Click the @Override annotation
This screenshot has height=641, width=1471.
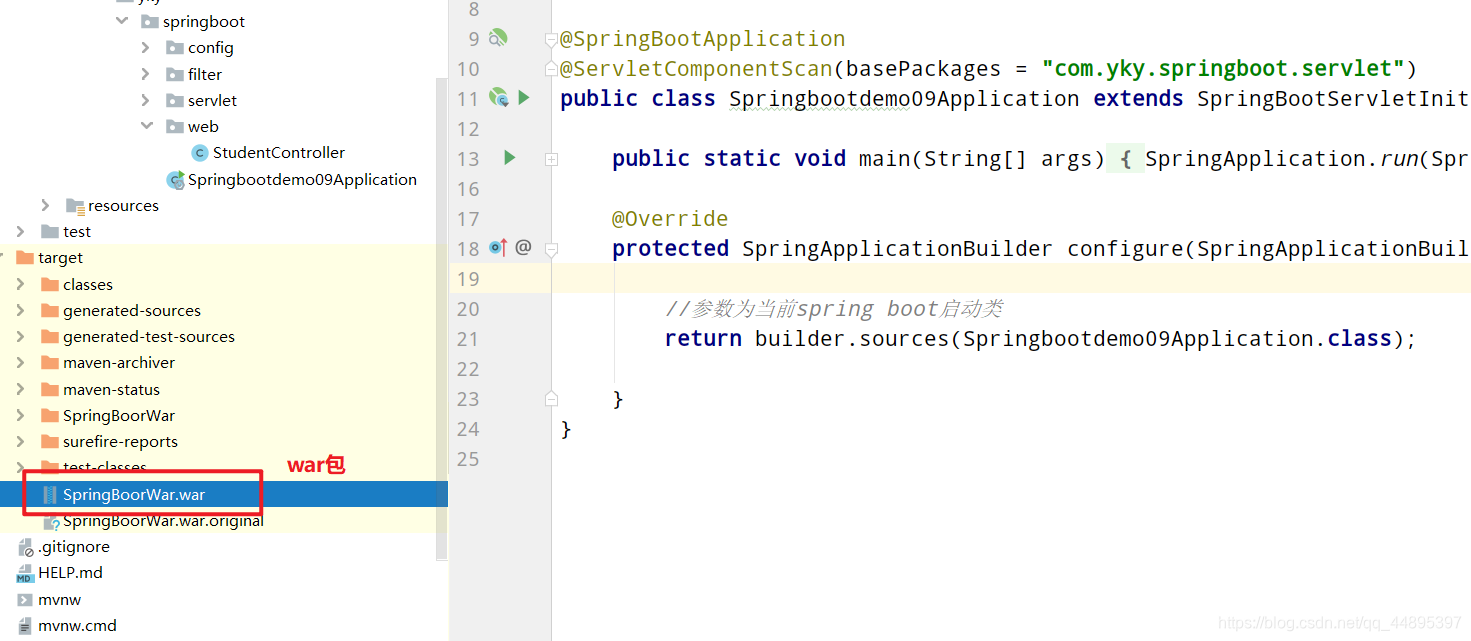pyautogui.click(x=670, y=218)
